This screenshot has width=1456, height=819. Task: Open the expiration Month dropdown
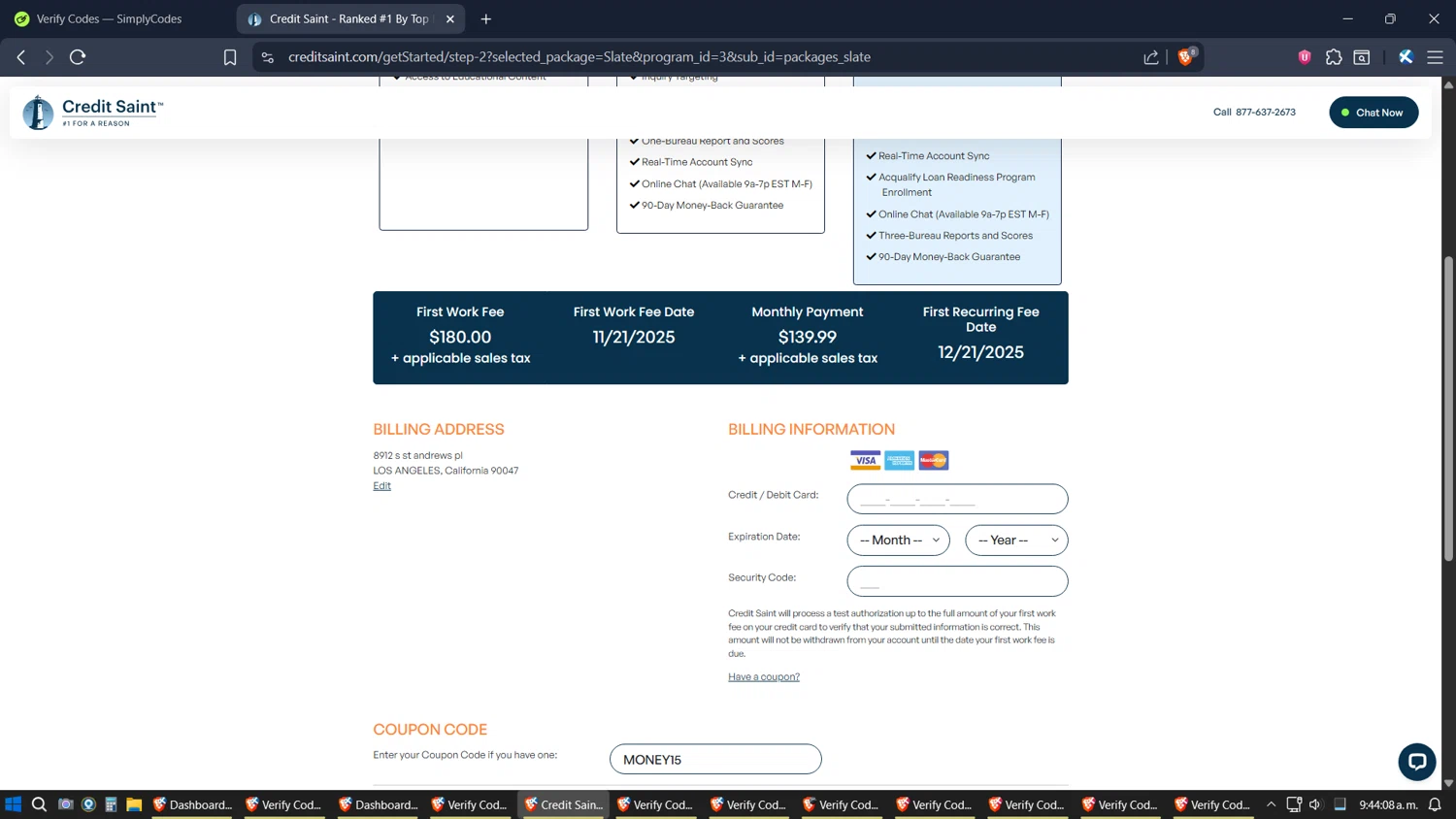pyautogui.click(x=898, y=541)
